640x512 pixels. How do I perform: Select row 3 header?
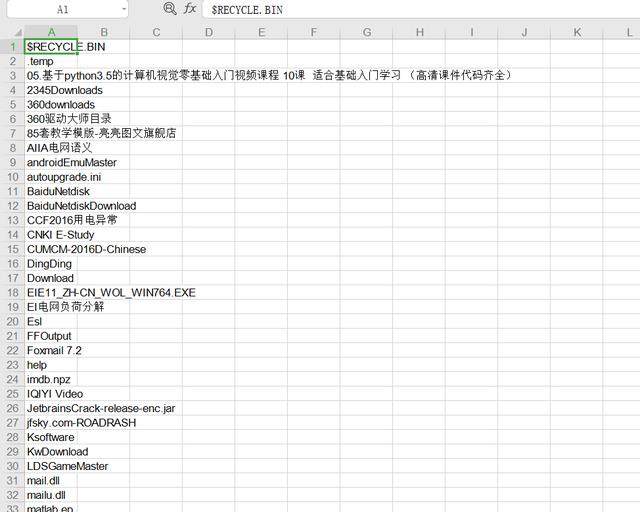(12, 76)
